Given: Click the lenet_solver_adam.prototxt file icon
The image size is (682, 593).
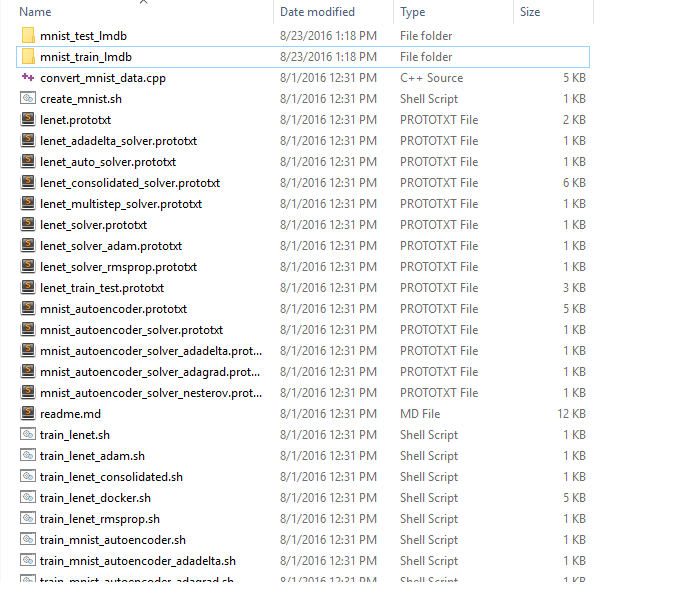Looking at the screenshot, I should click(x=28, y=245).
